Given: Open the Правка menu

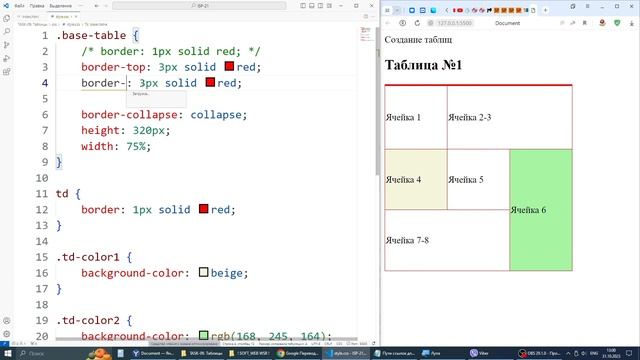Looking at the screenshot, I should point(37,6).
